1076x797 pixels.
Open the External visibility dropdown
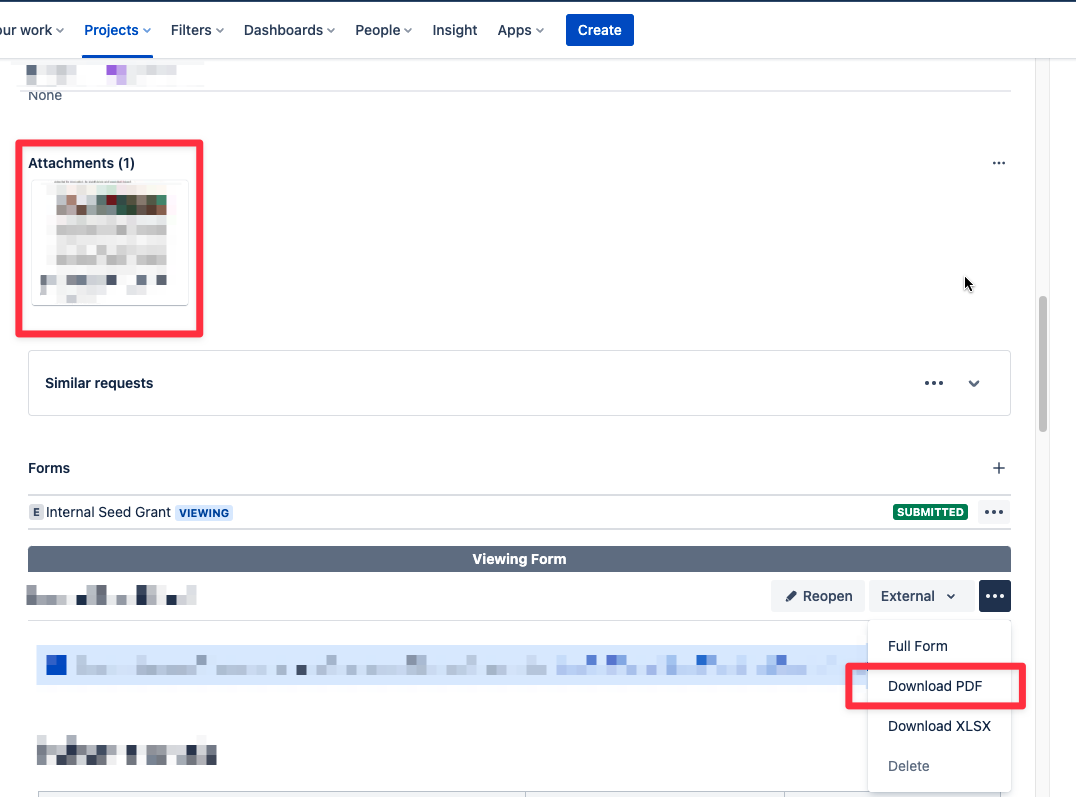click(x=919, y=595)
